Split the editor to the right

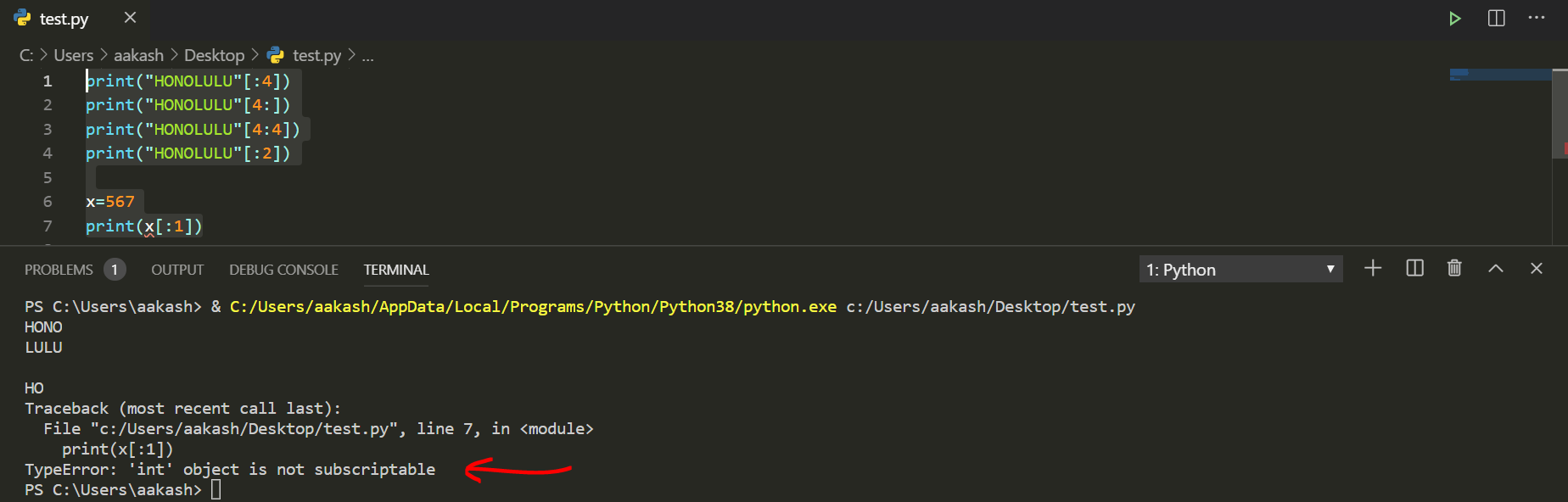coord(1496,19)
